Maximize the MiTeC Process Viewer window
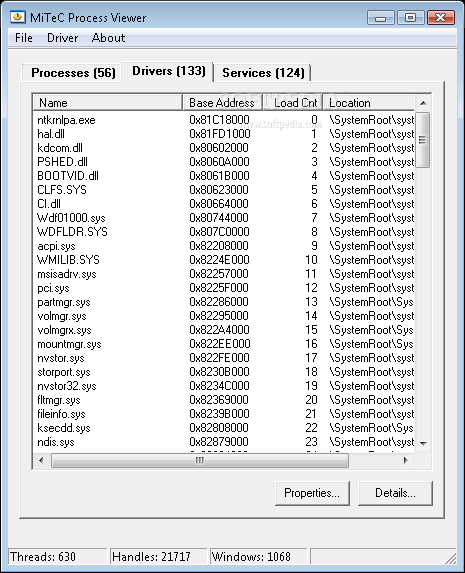 point(411,18)
